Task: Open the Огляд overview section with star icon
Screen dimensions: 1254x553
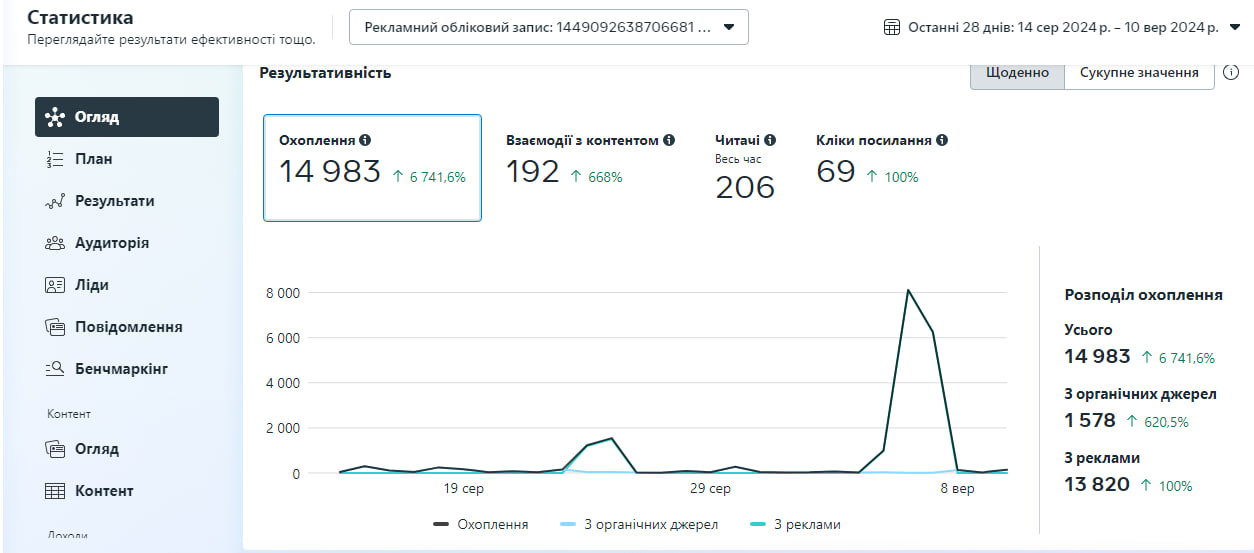Action: coord(127,117)
